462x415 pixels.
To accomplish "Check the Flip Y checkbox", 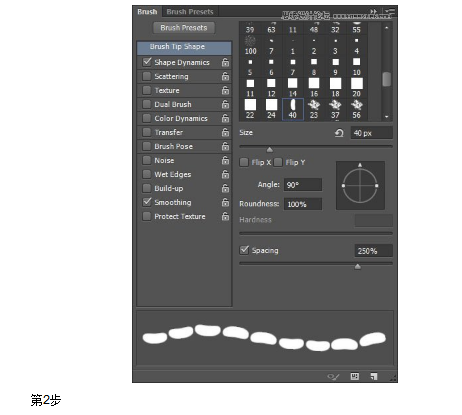I will (x=278, y=162).
